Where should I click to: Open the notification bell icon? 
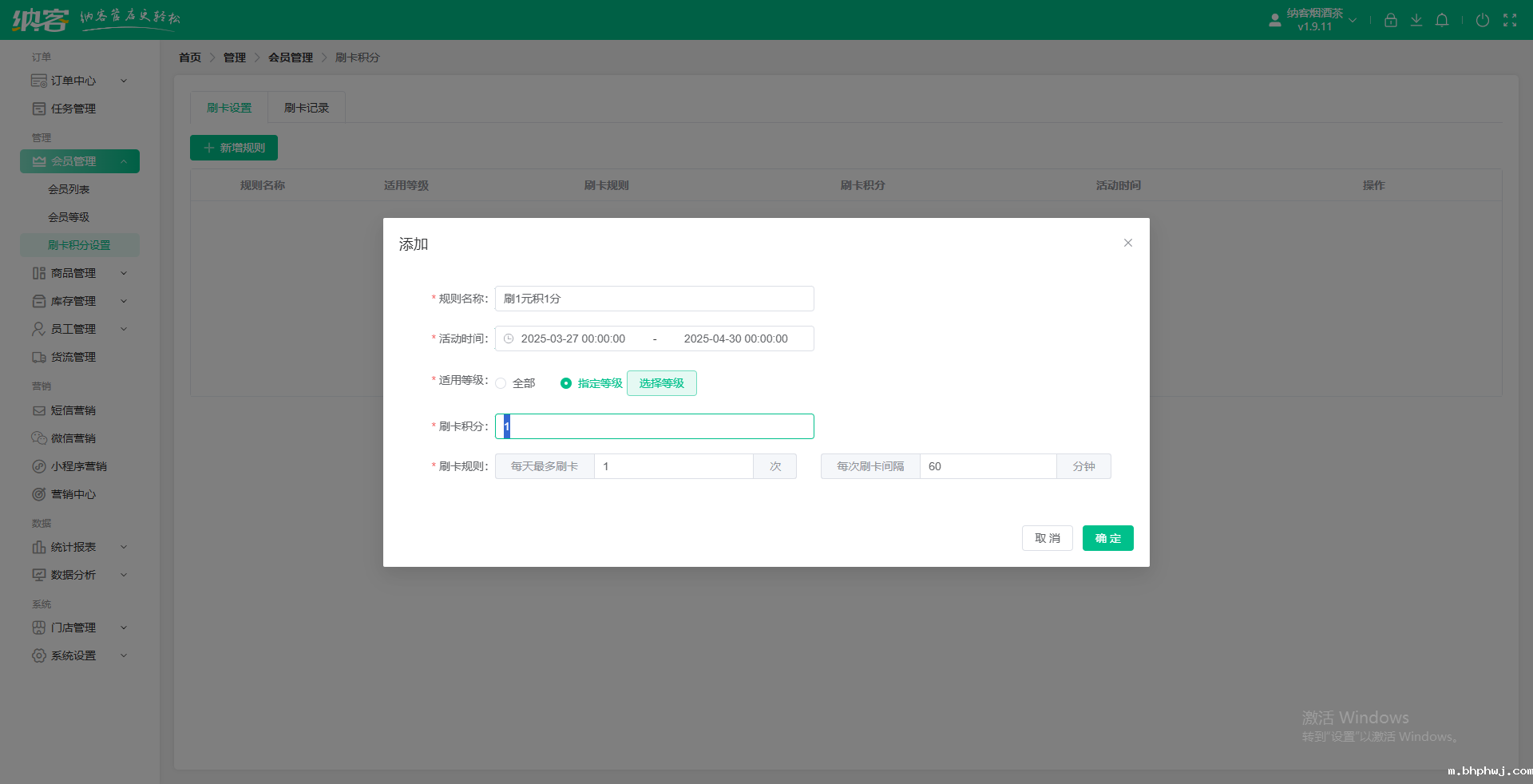[x=1442, y=20]
